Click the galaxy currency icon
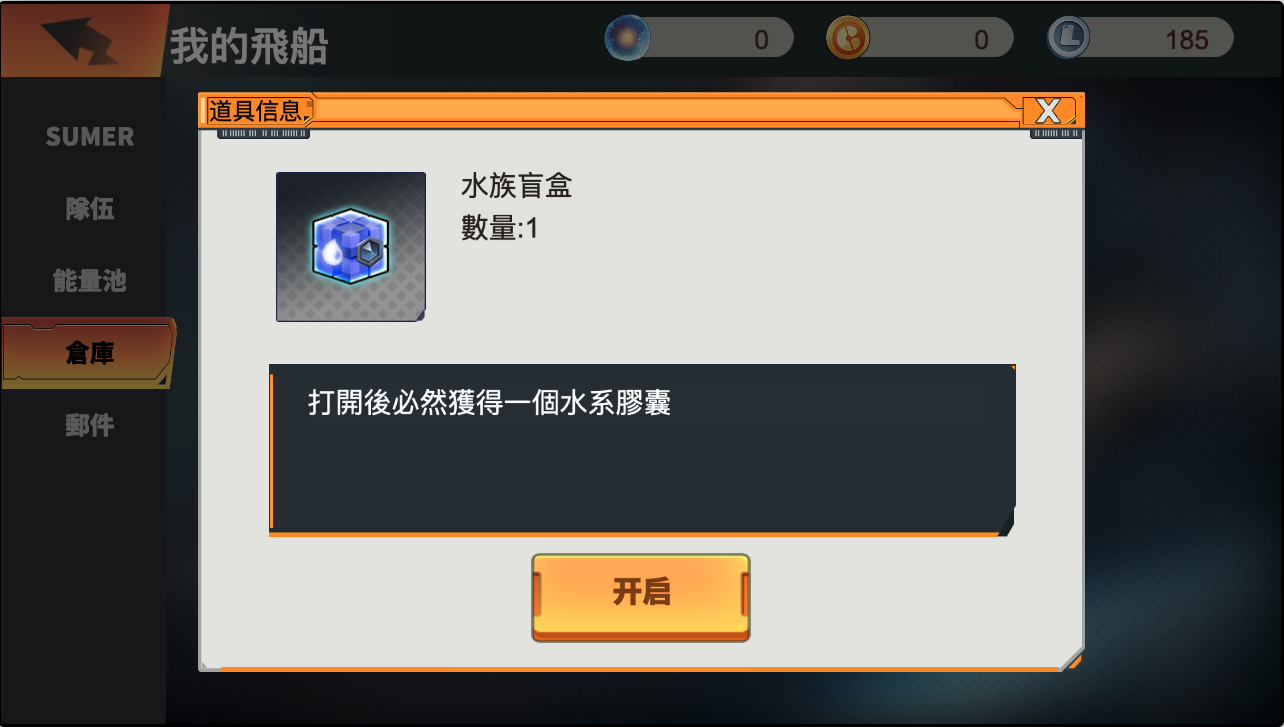1284x727 pixels. tap(628, 39)
